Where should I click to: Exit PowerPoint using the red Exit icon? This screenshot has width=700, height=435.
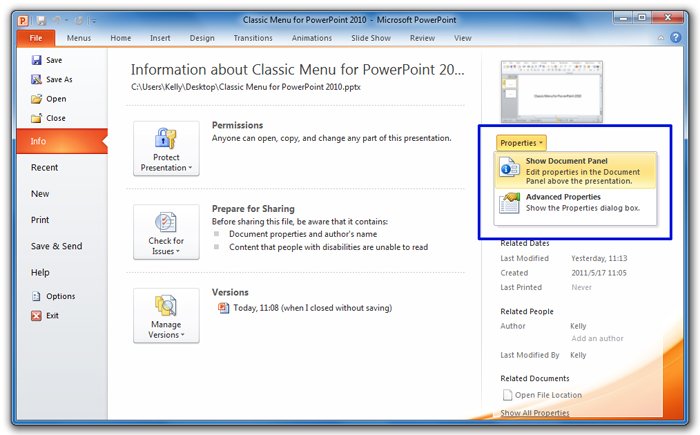click(37, 315)
